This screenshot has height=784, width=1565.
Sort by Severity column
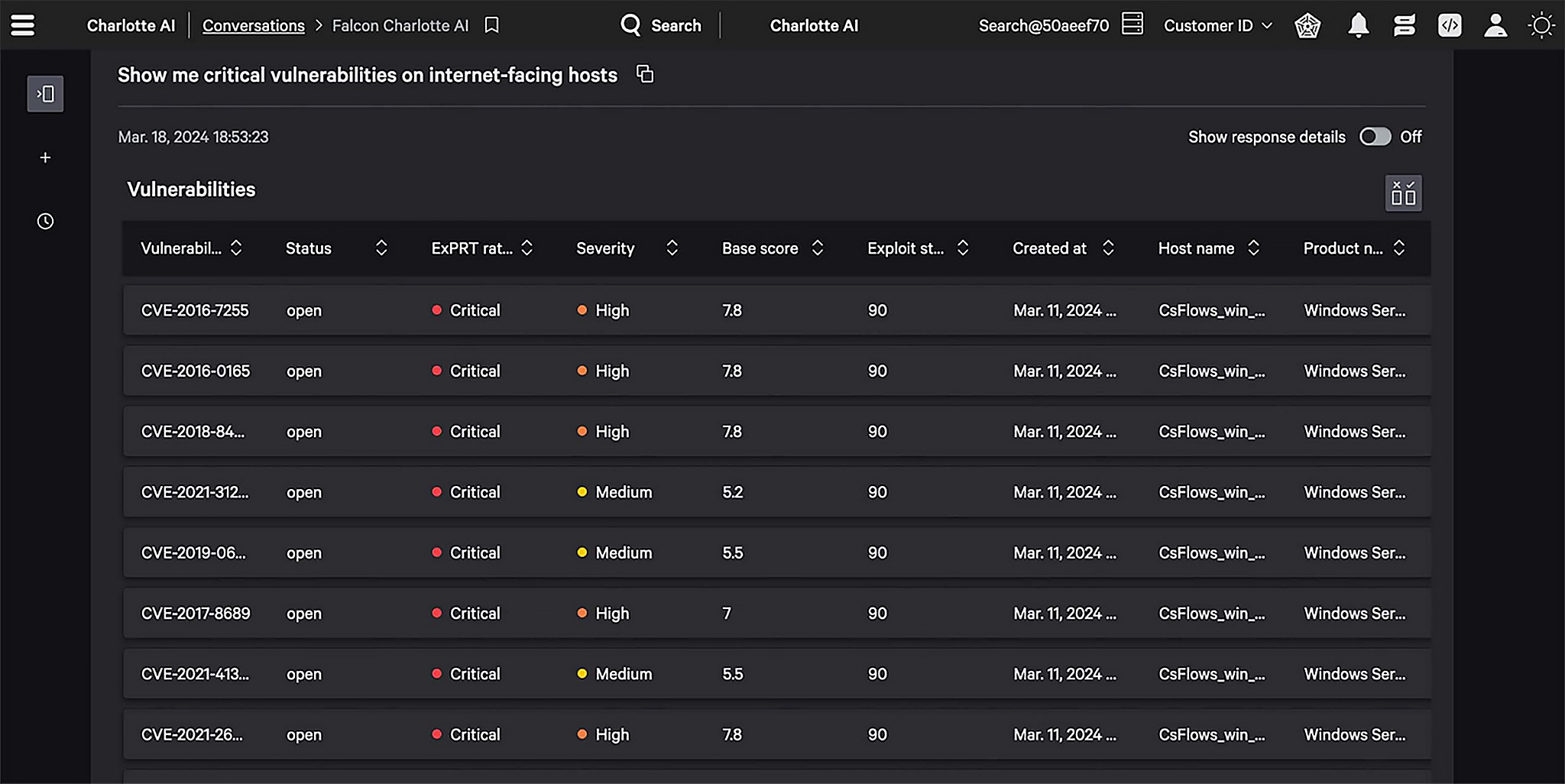point(672,248)
